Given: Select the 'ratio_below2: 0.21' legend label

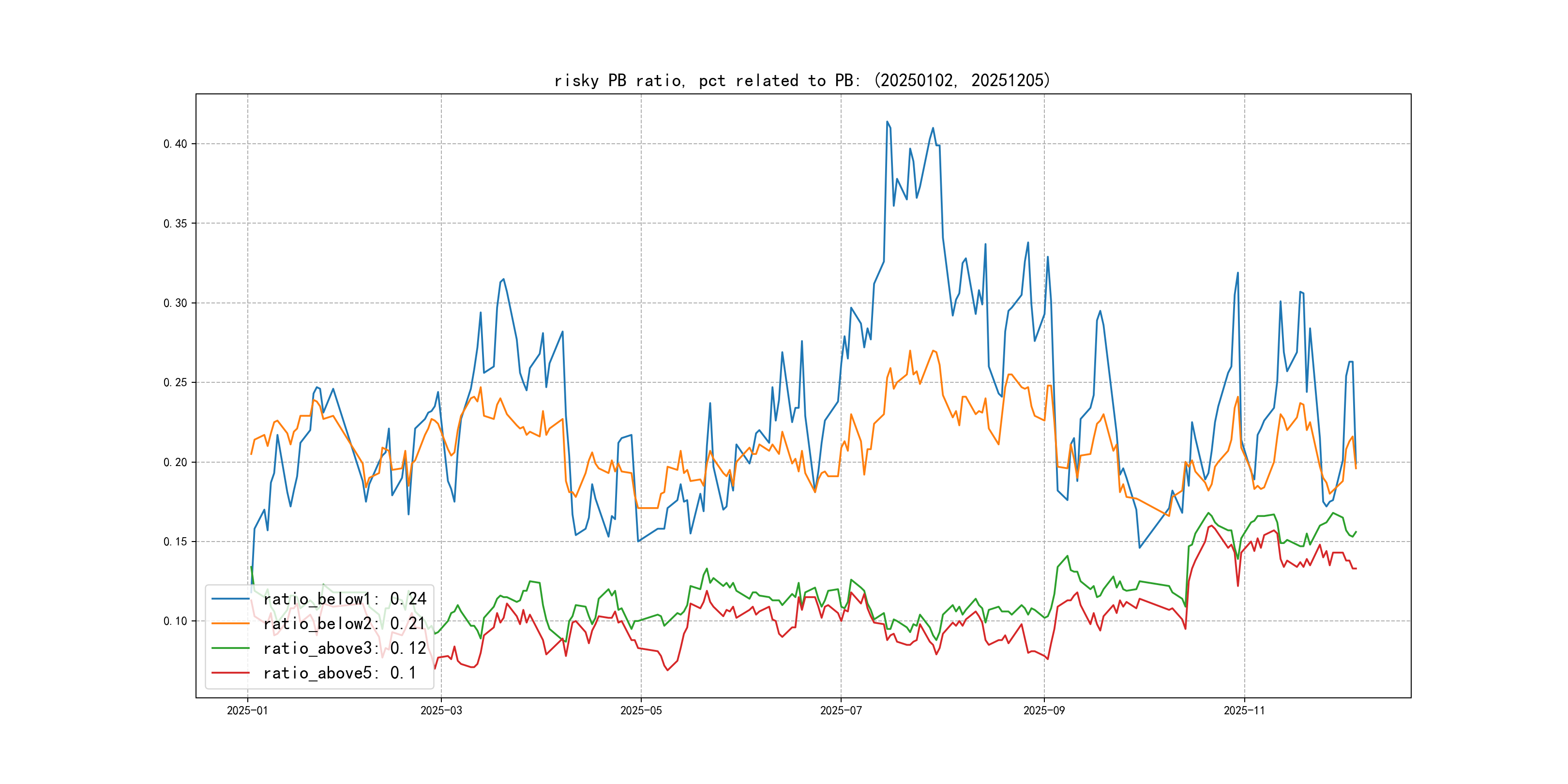Looking at the screenshot, I should pos(345,623).
